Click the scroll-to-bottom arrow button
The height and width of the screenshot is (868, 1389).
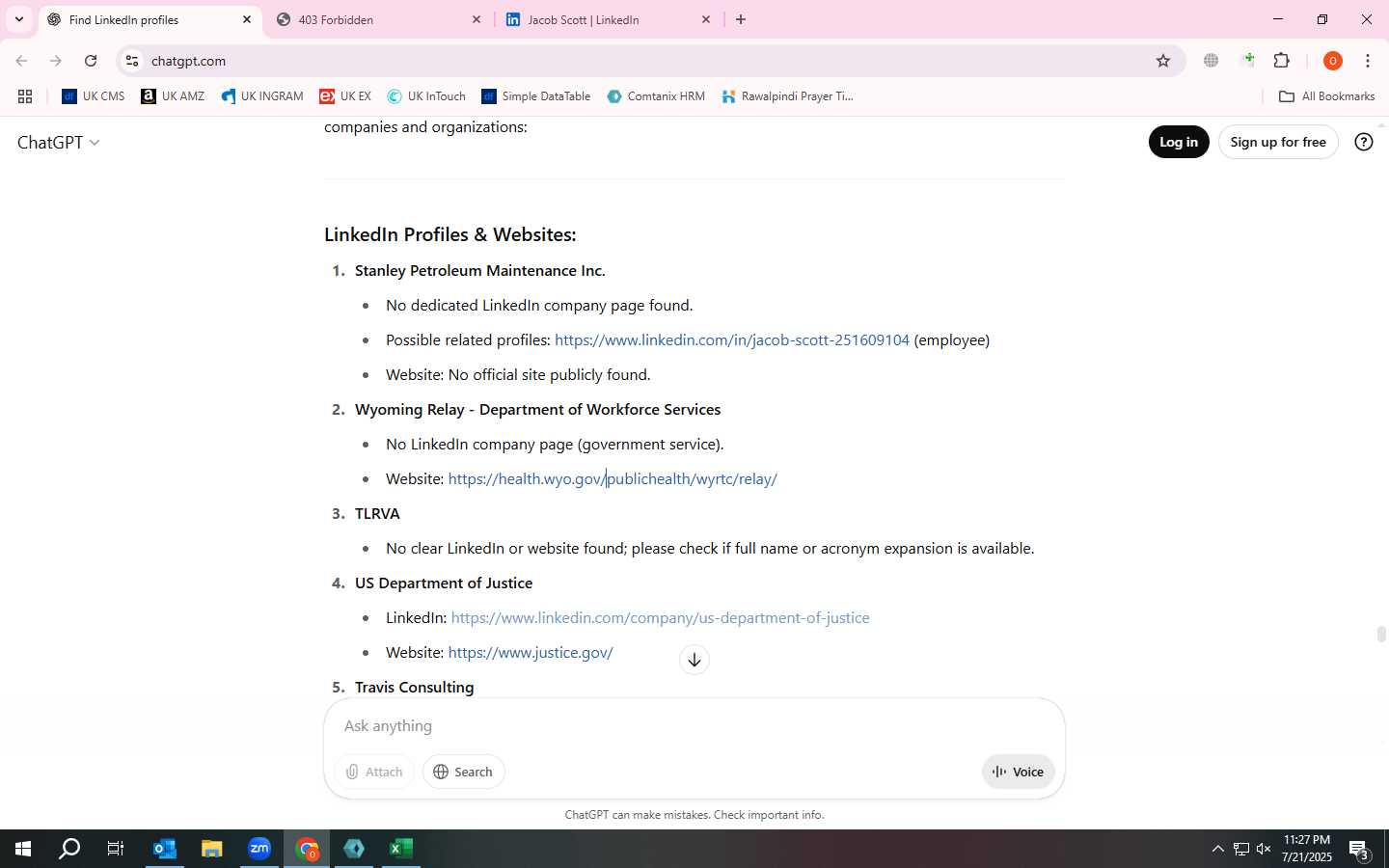(694, 660)
